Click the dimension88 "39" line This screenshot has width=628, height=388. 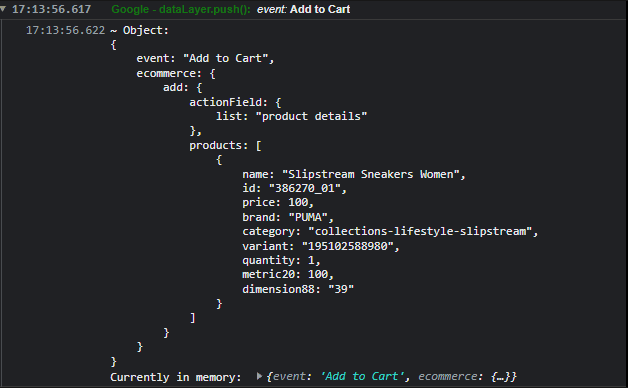tap(298, 289)
